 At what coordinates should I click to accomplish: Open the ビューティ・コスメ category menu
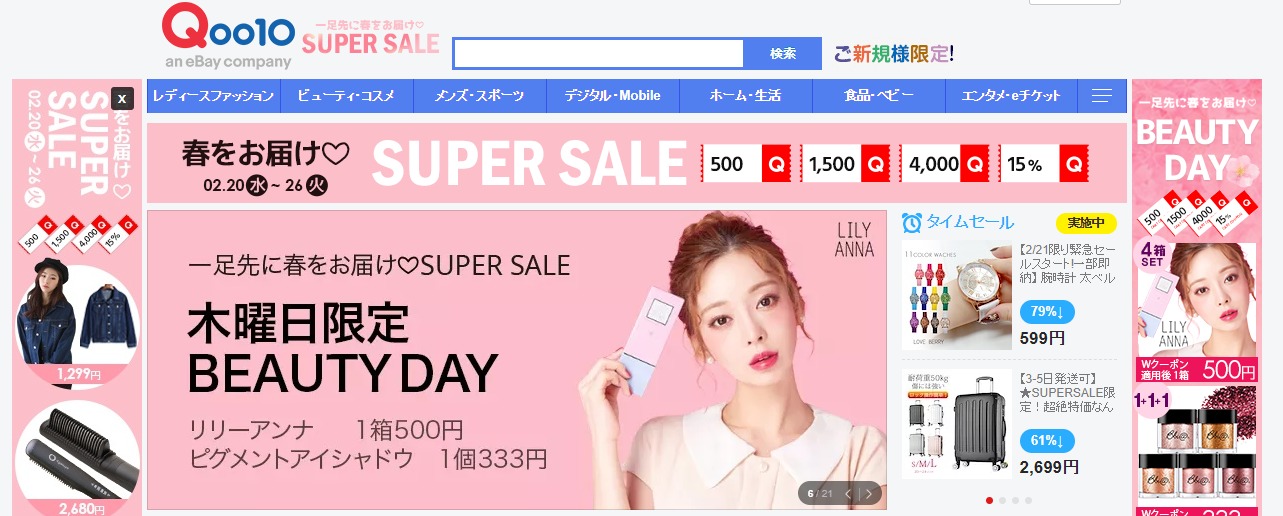(x=346, y=96)
